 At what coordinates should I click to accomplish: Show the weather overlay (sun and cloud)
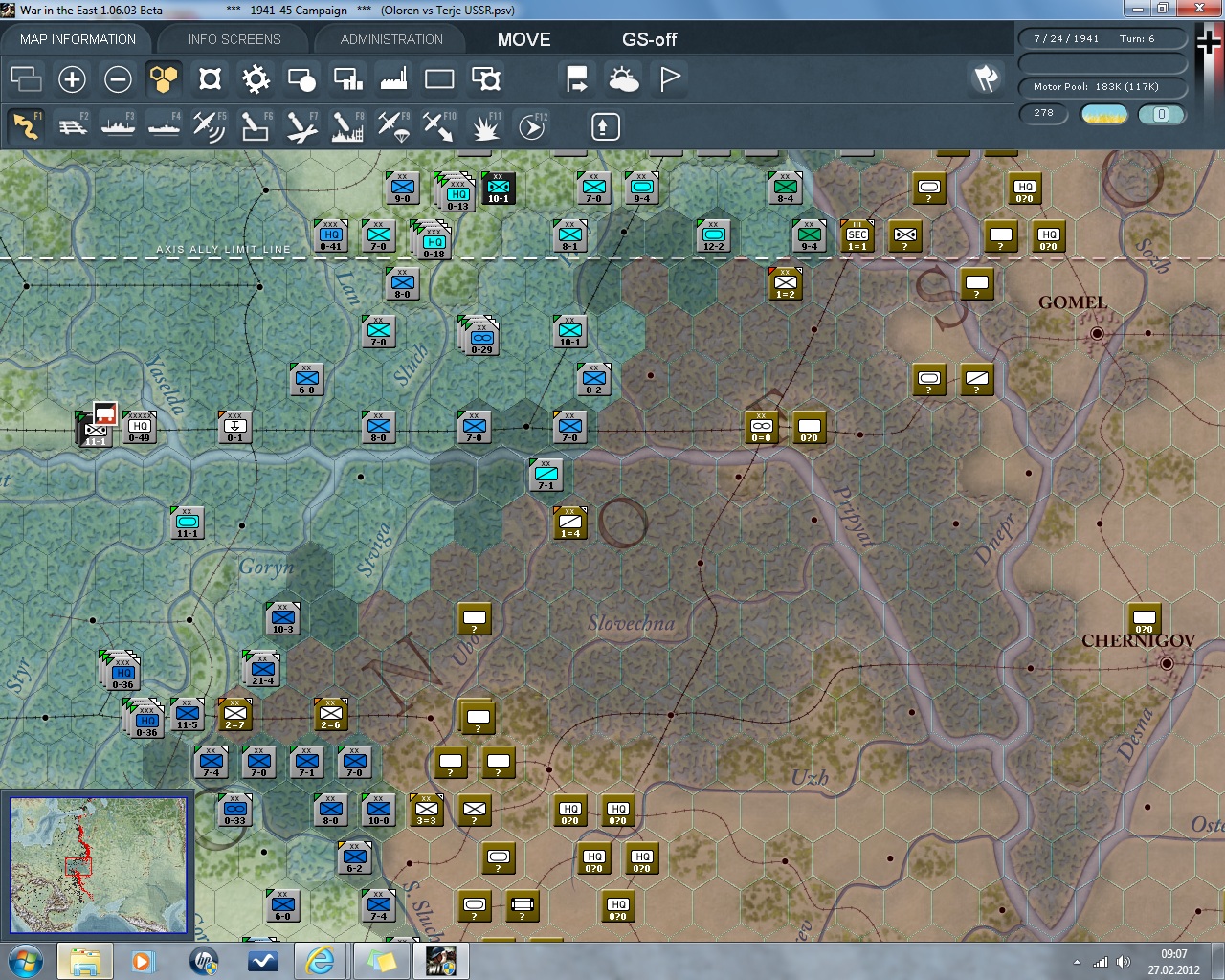pyautogui.click(x=623, y=78)
